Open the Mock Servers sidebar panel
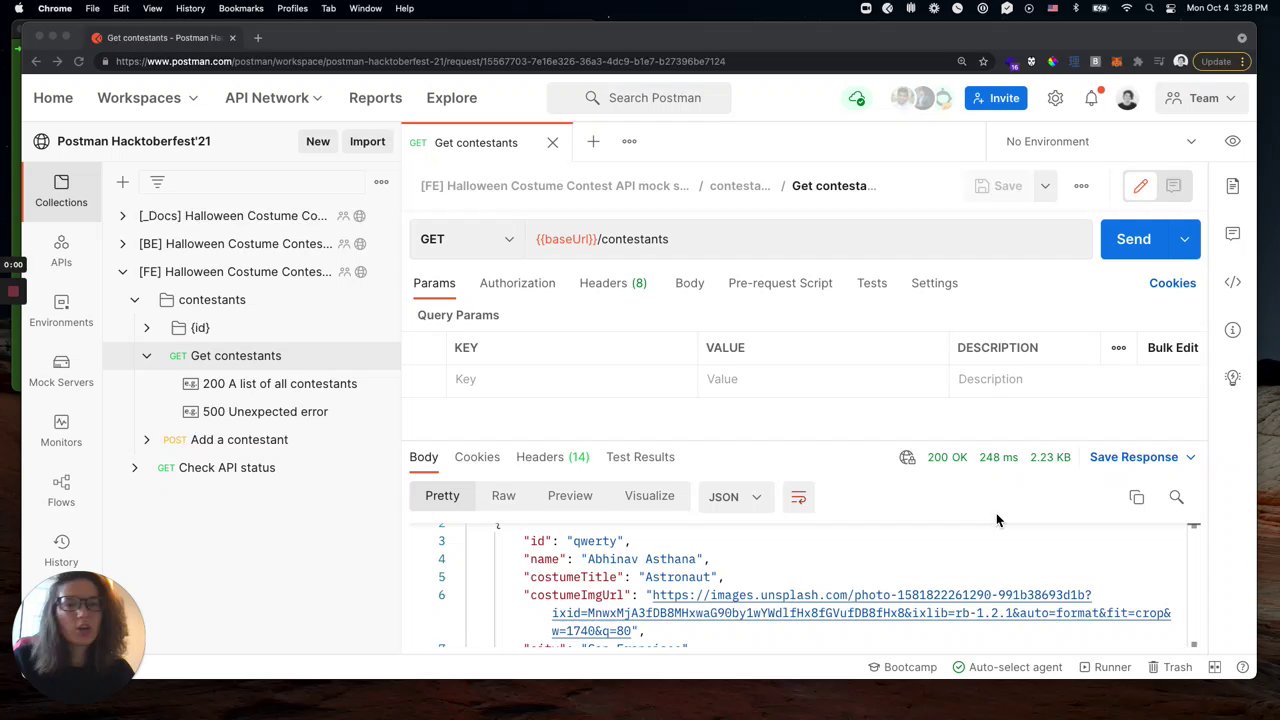1280x720 pixels. click(61, 370)
